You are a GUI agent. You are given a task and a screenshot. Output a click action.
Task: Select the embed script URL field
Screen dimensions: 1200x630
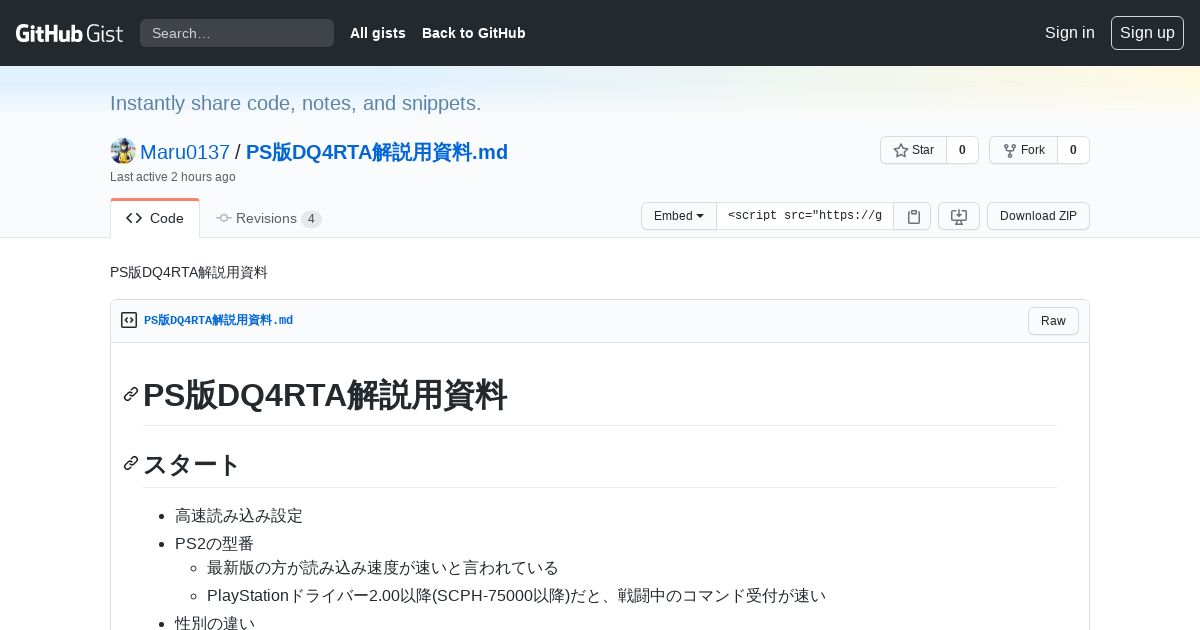pyautogui.click(x=805, y=216)
